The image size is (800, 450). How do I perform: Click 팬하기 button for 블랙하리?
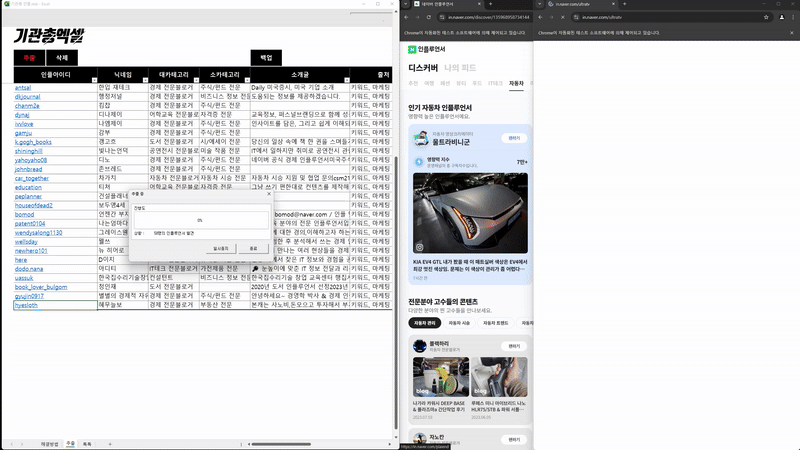(514, 346)
